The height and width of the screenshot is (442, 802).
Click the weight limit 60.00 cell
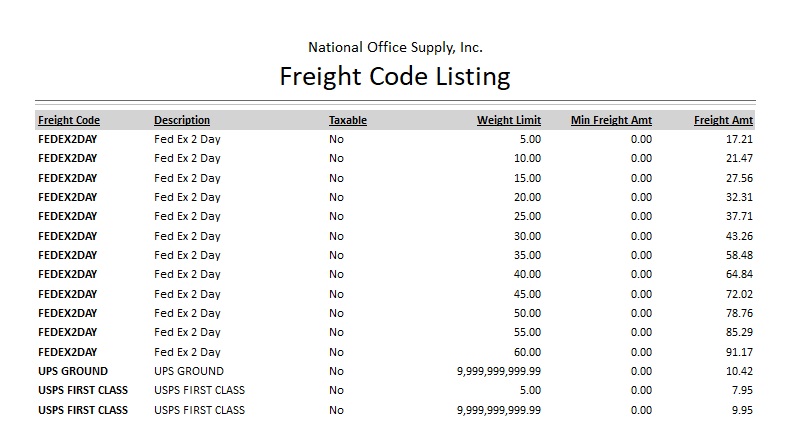tap(527, 352)
